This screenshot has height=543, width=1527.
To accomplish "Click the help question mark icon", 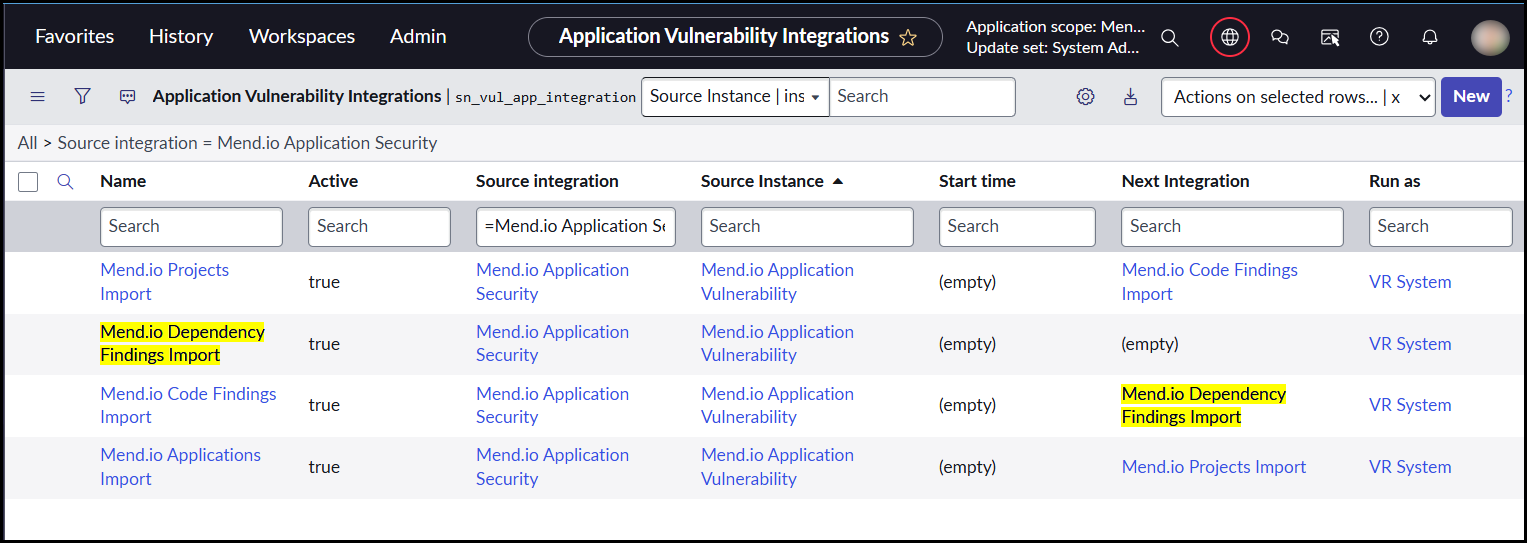I will (1379, 37).
